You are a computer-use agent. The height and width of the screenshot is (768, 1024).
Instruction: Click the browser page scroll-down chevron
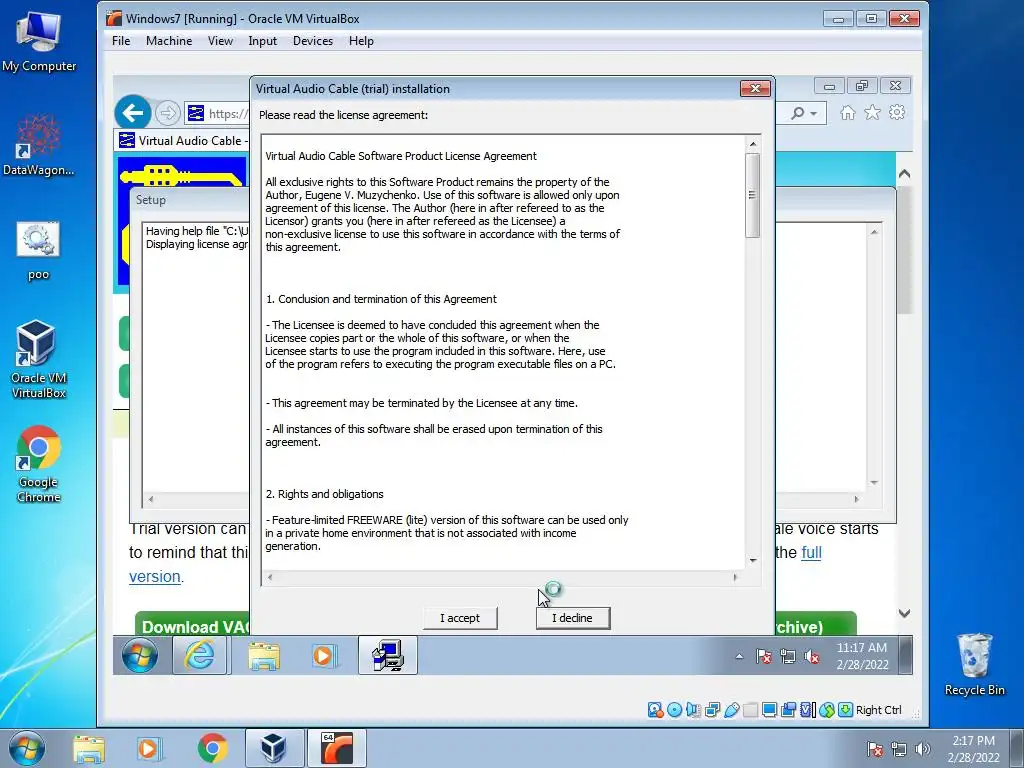pyautogui.click(x=904, y=613)
